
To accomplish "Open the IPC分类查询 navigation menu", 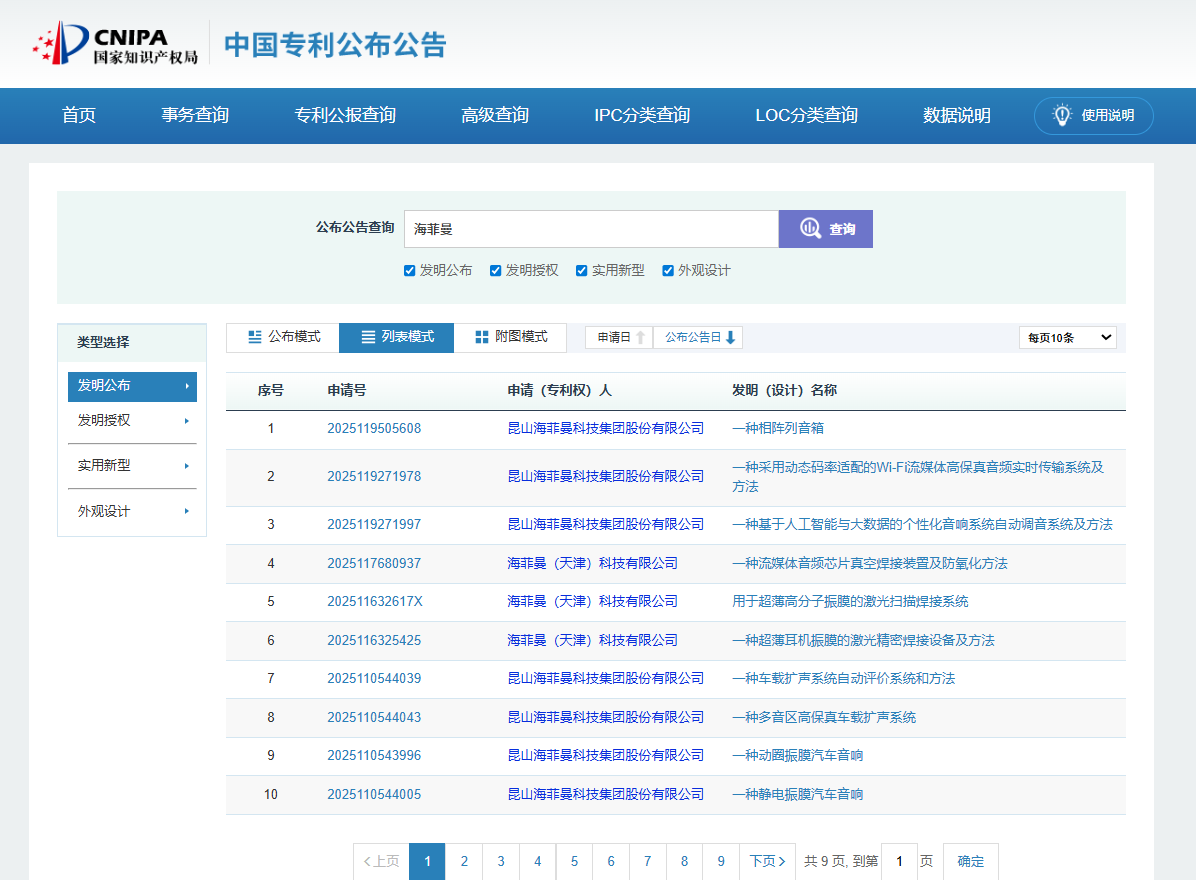I will pyautogui.click(x=642, y=115).
